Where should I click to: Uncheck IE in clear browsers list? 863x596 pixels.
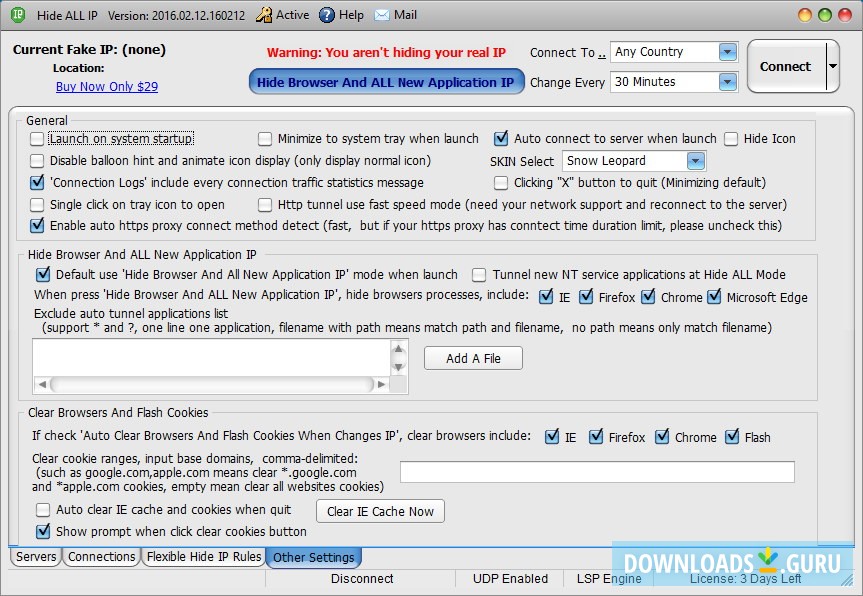pos(552,437)
